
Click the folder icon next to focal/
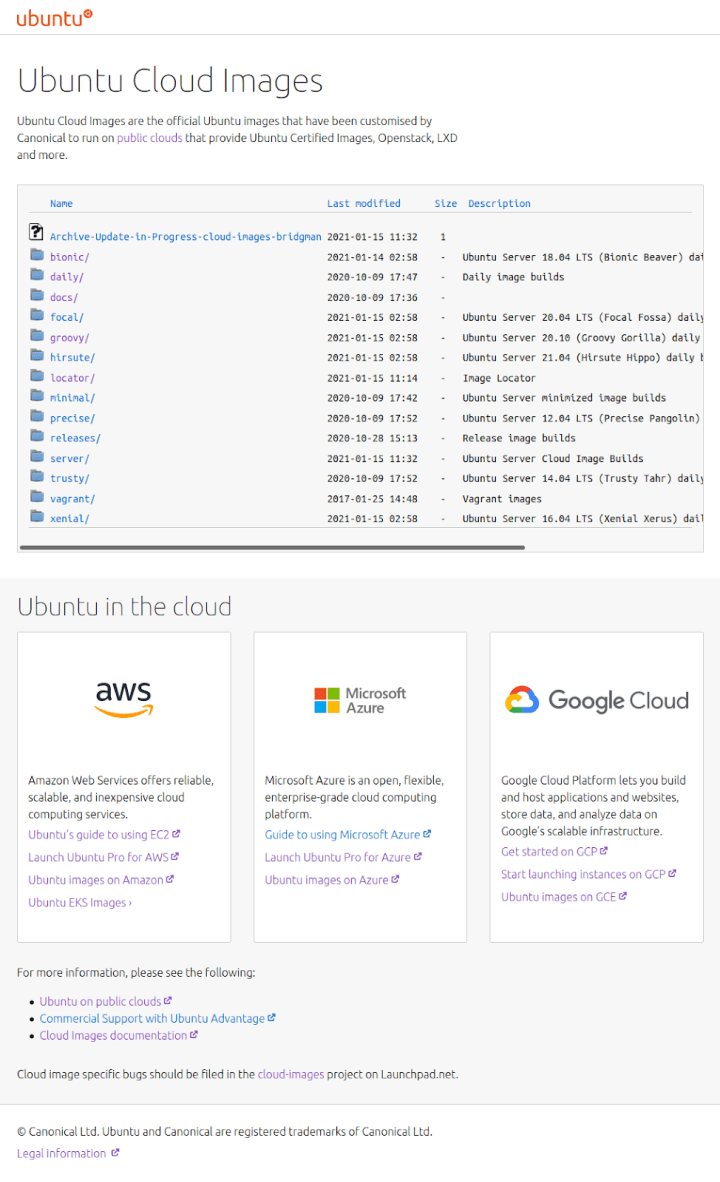point(37,314)
